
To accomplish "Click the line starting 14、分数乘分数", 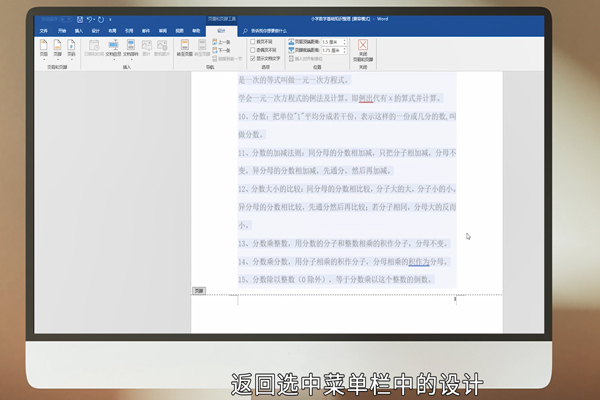I will click(x=343, y=261).
